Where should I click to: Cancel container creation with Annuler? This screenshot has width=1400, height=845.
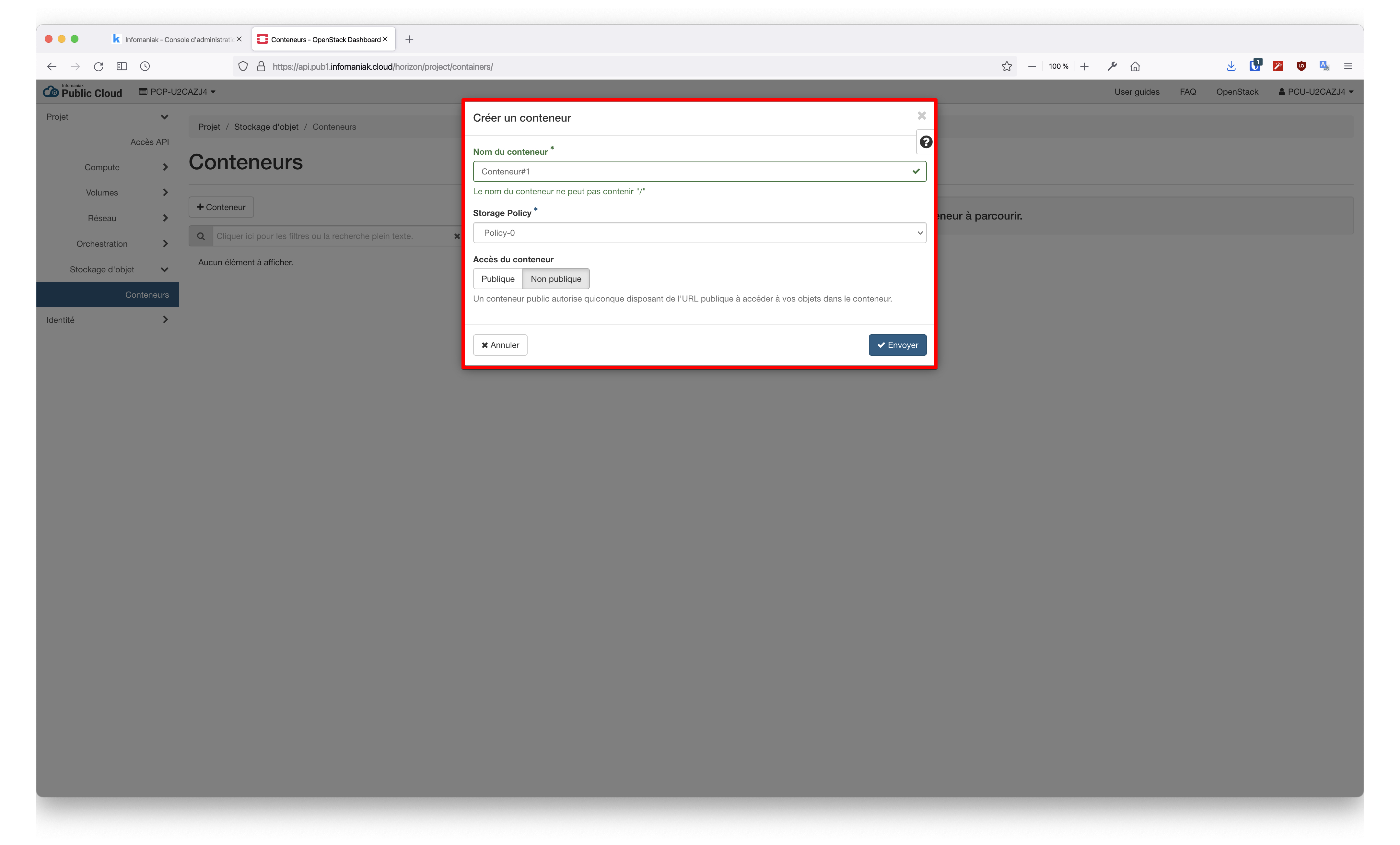tap(500, 345)
